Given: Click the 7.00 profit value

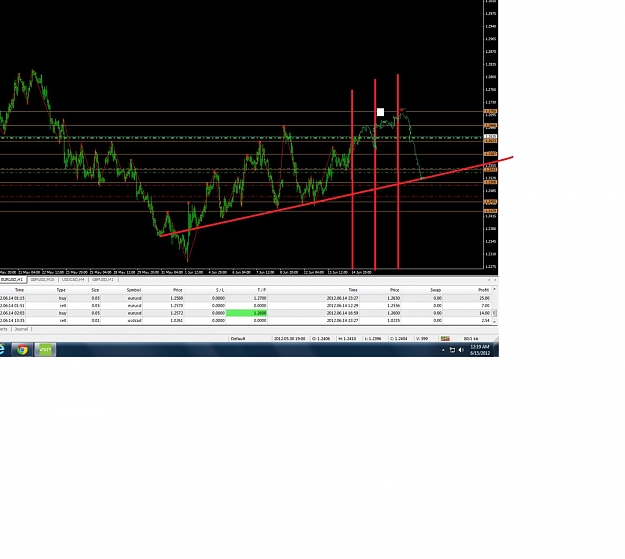Looking at the screenshot, I should (x=485, y=305).
